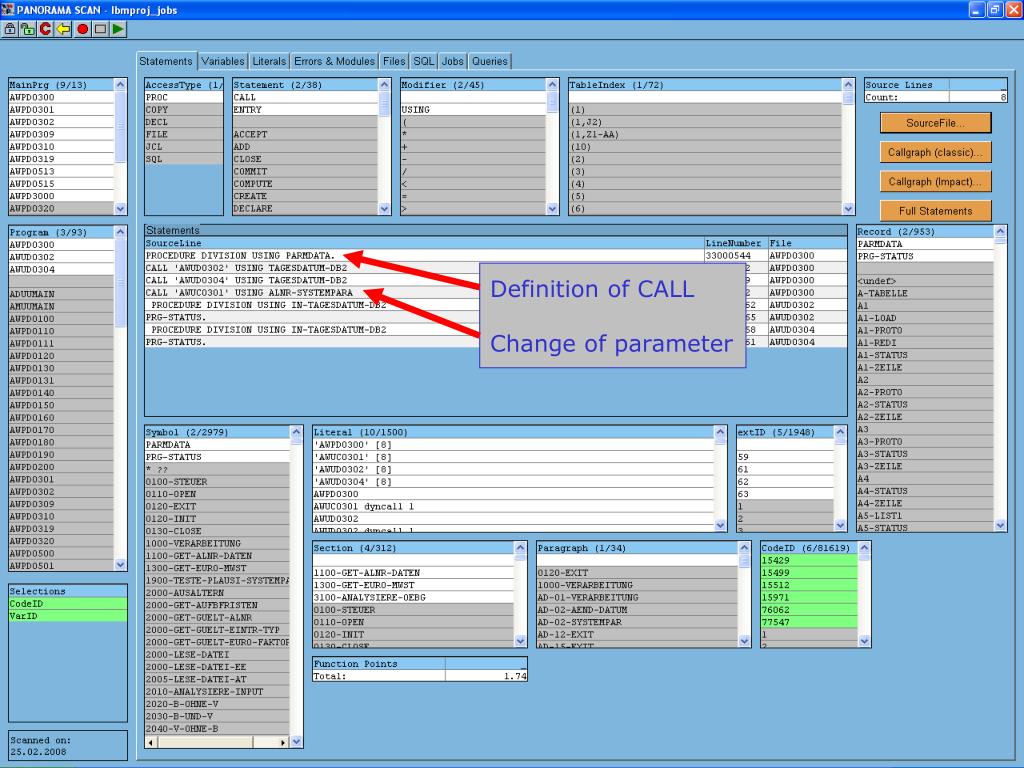The image size is (1024, 768).
Task: Select AWPD0150 in Program list
Action: pyautogui.click(x=61, y=405)
